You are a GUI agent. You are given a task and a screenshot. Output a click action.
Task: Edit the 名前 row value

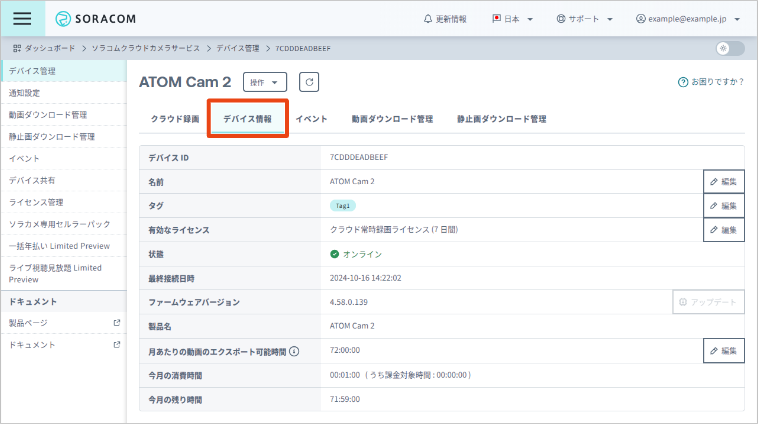point(724,182)
